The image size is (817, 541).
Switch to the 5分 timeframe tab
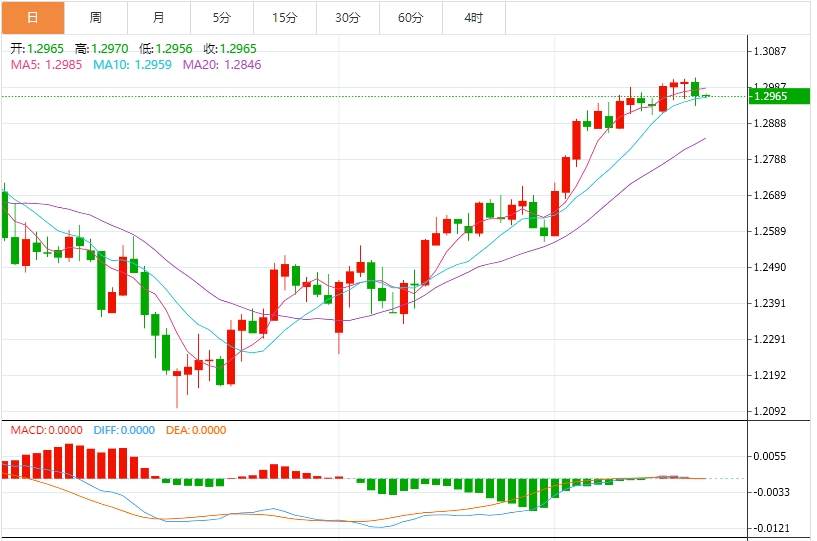pos(222,17)
